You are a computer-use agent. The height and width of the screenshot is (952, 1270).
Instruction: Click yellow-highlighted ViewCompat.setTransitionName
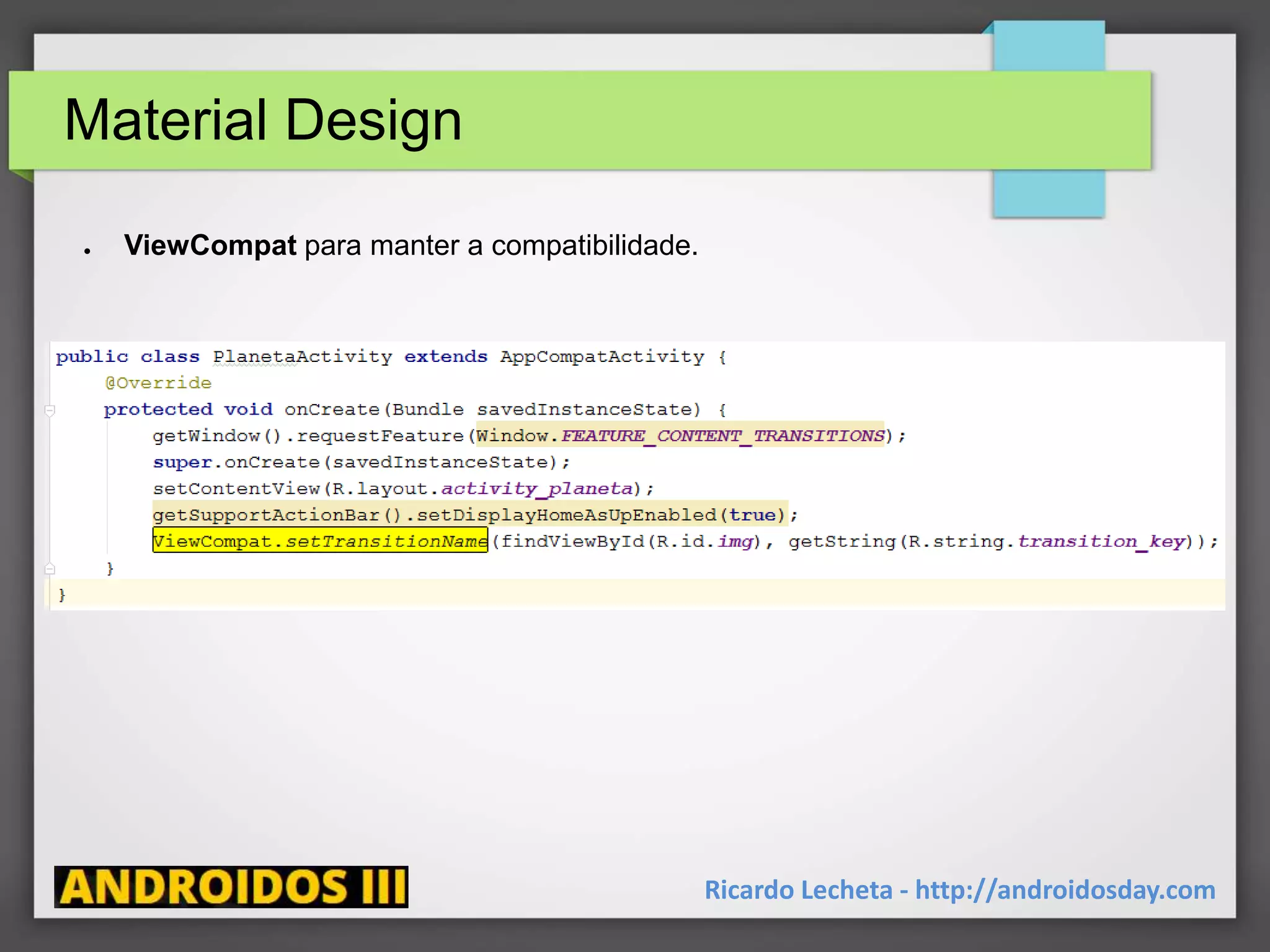click(x=320, y=541)
